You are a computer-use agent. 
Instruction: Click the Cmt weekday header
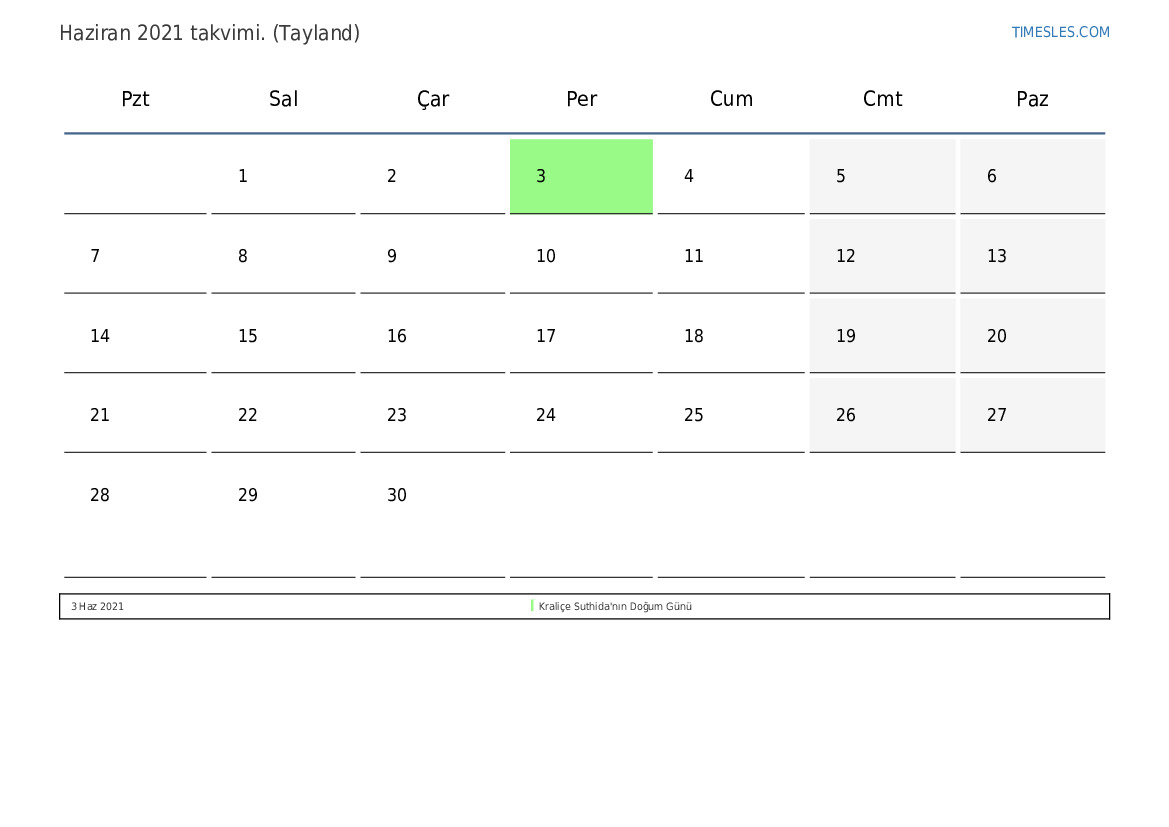[x=882, y=99]
